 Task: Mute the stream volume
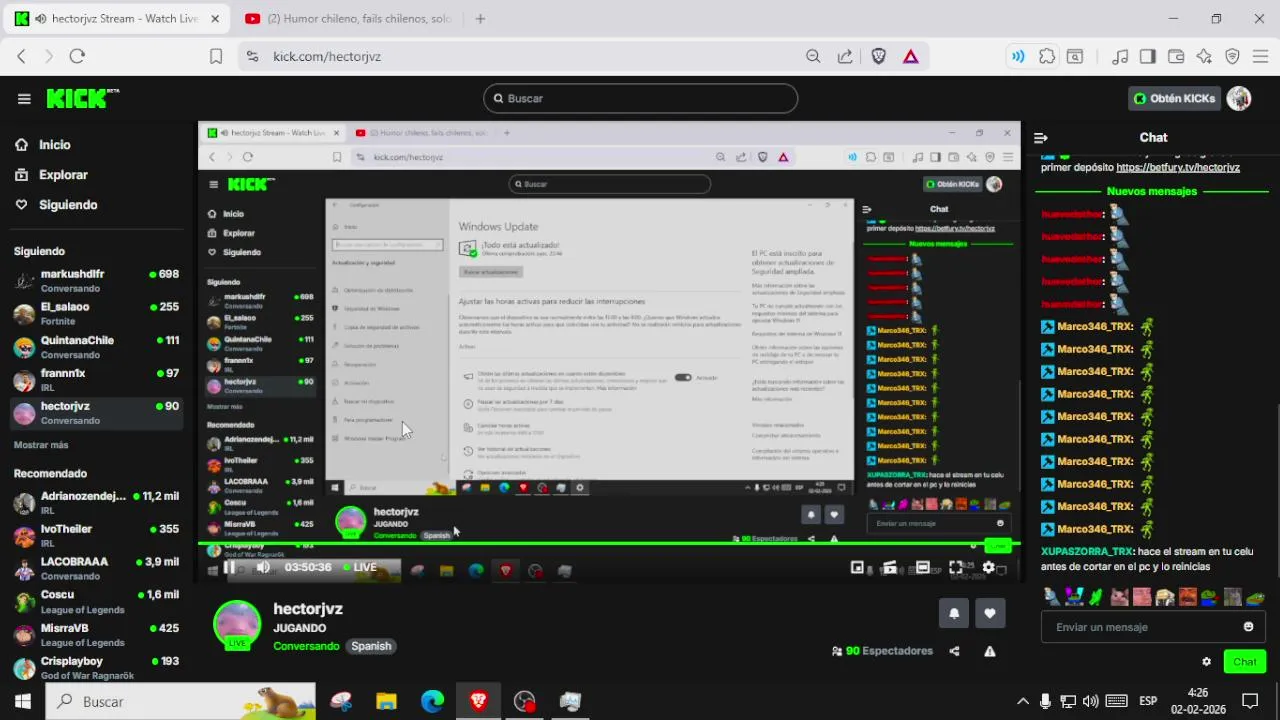pos(263,567)
